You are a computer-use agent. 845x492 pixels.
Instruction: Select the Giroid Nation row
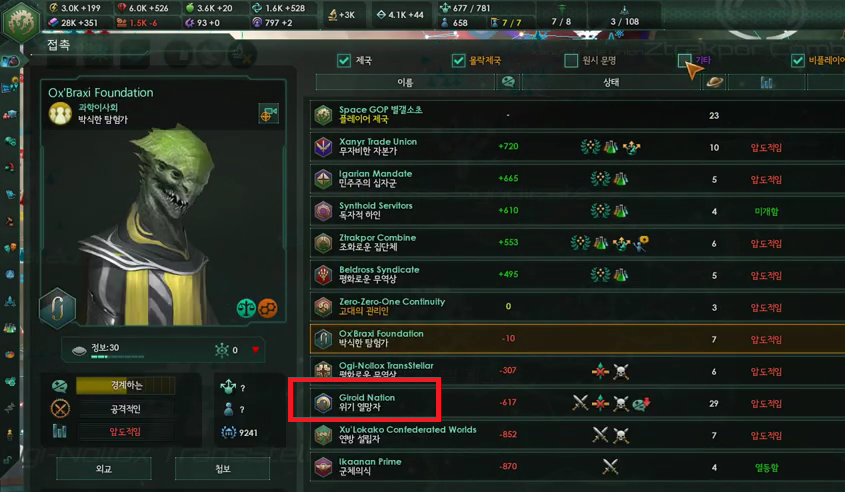[x=578, y=403]
